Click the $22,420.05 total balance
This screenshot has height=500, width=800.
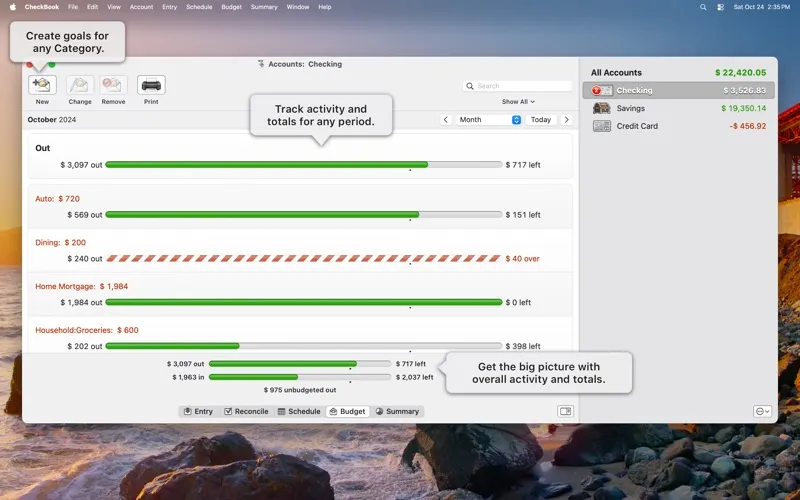[740, 72]
